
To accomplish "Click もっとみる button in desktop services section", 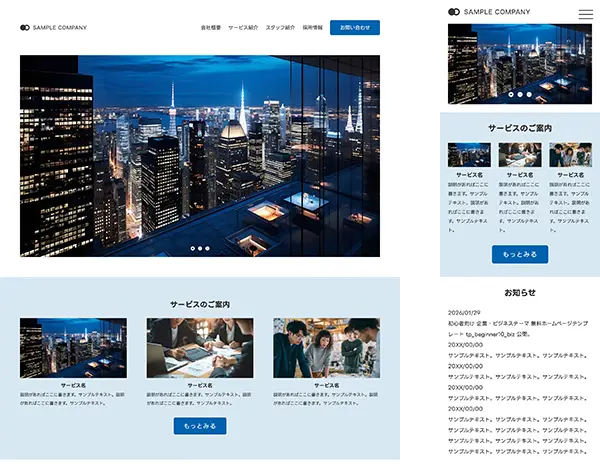I will coord(200,426).
